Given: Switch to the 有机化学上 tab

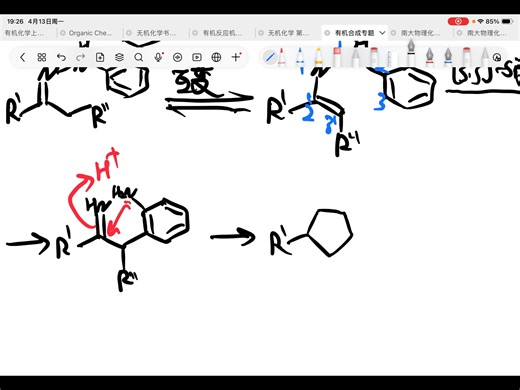Looking at the screenshot, I should click(24, 33).
